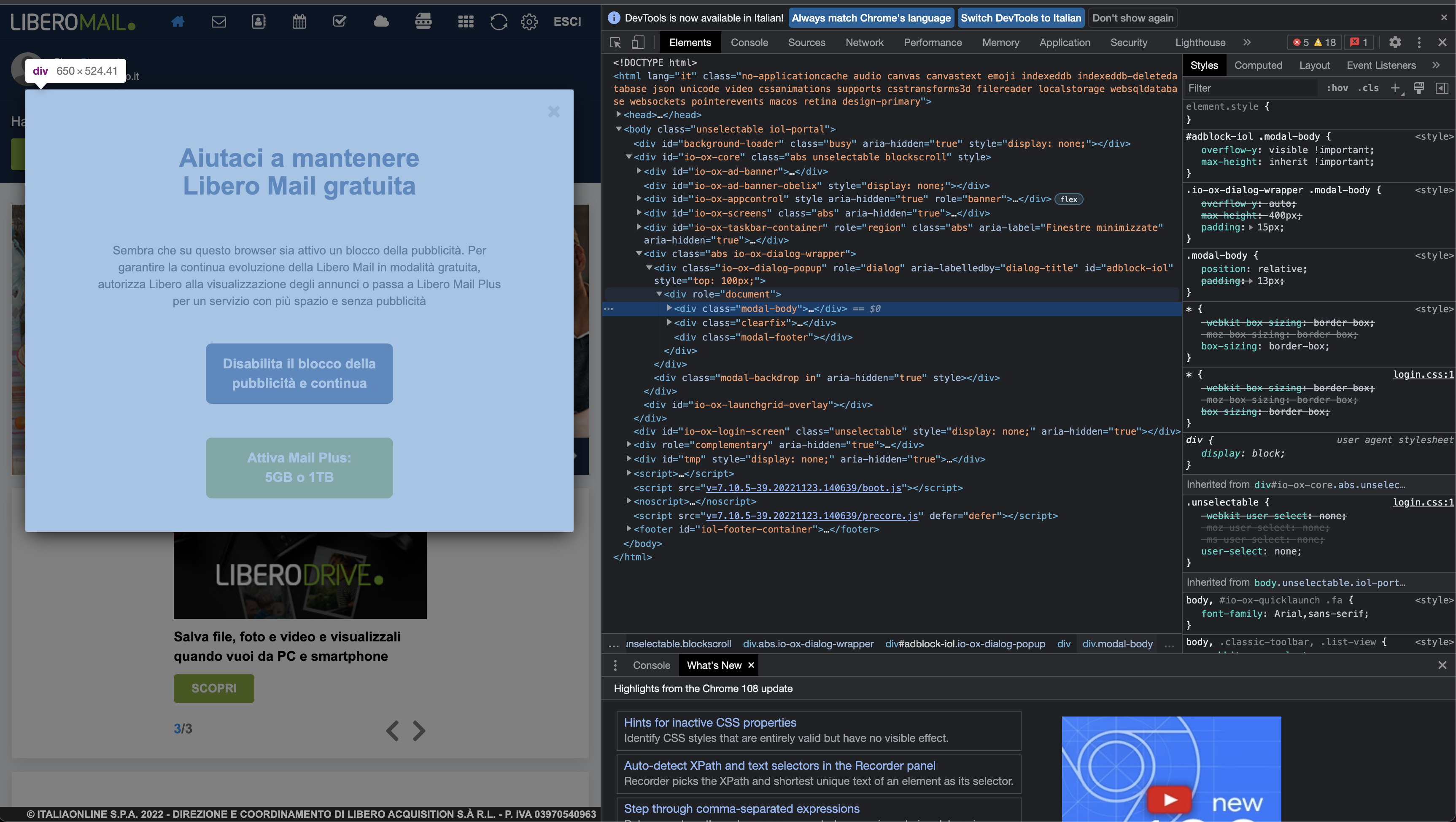Open Libero cloud storage icon
This screenshot has height=822, width=1456.
tap(381, 22)
